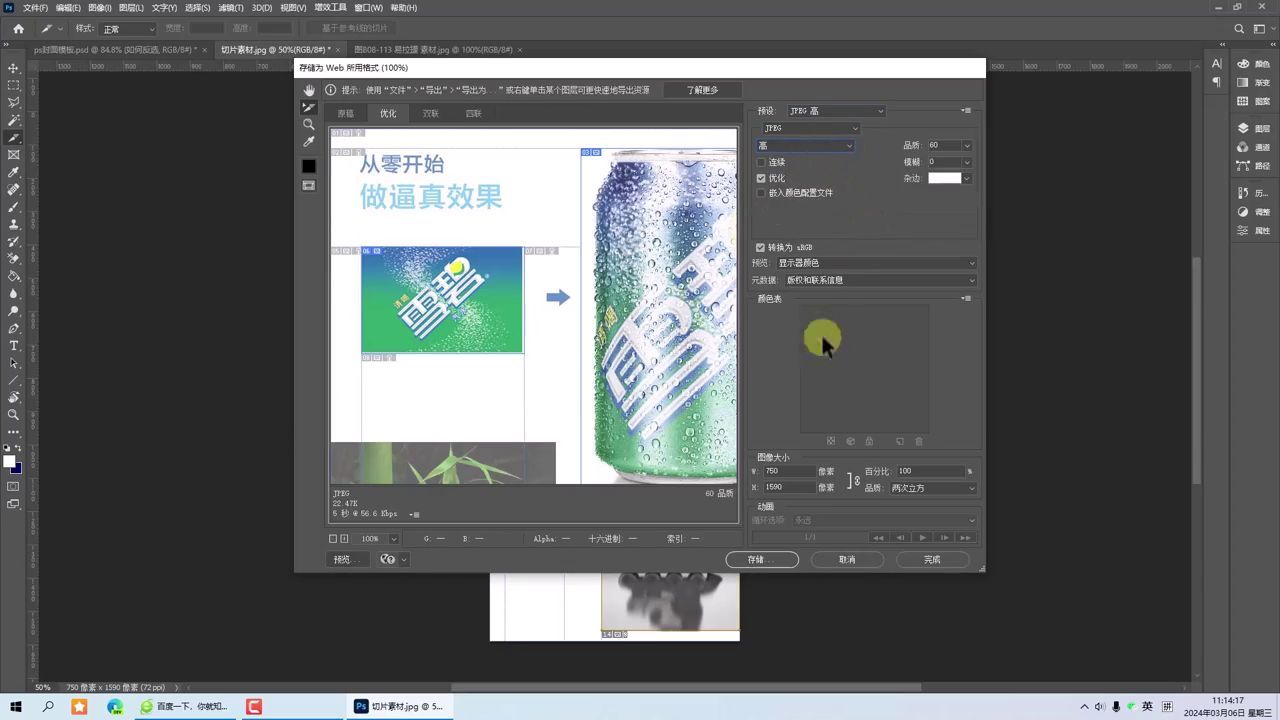Select the Slice Select tool in dialog
Image resolution: width=1280 pixels, height=720 pixels.
pyautogui.click(x=309, y=108)
